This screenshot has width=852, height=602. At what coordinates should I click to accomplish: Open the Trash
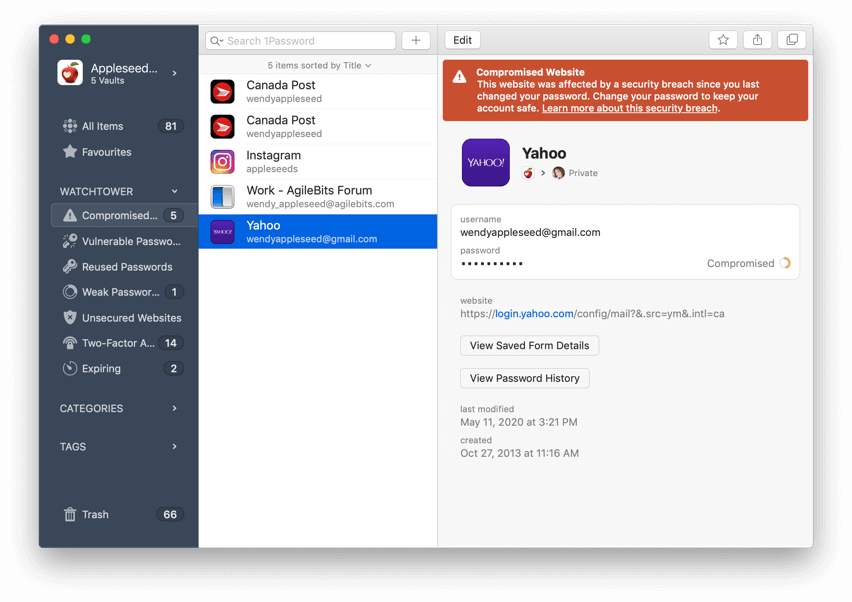click(95, 514)
